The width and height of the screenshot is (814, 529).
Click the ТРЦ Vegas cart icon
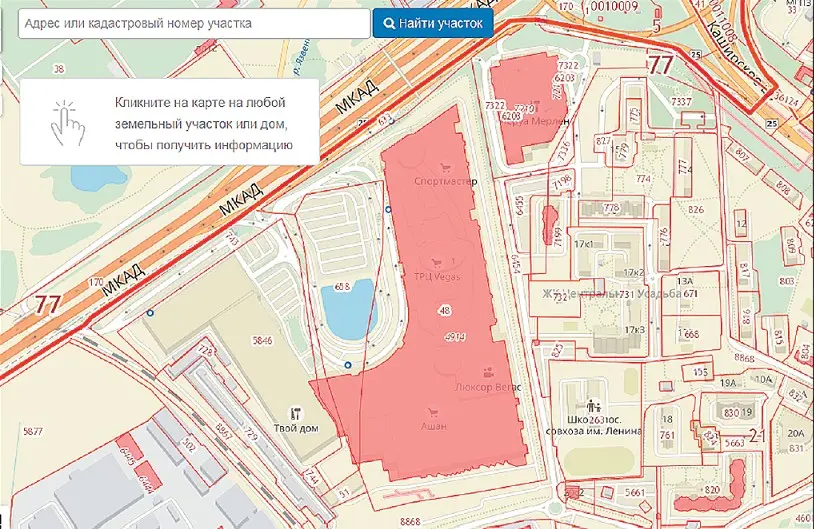(x=436, y=260)
